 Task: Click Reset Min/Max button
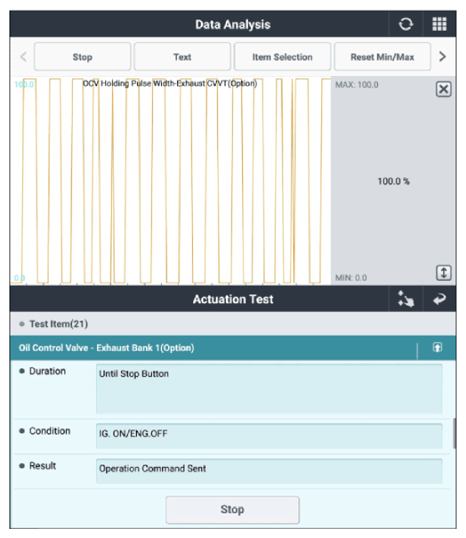pyautogui.click(x=382, y=57)
